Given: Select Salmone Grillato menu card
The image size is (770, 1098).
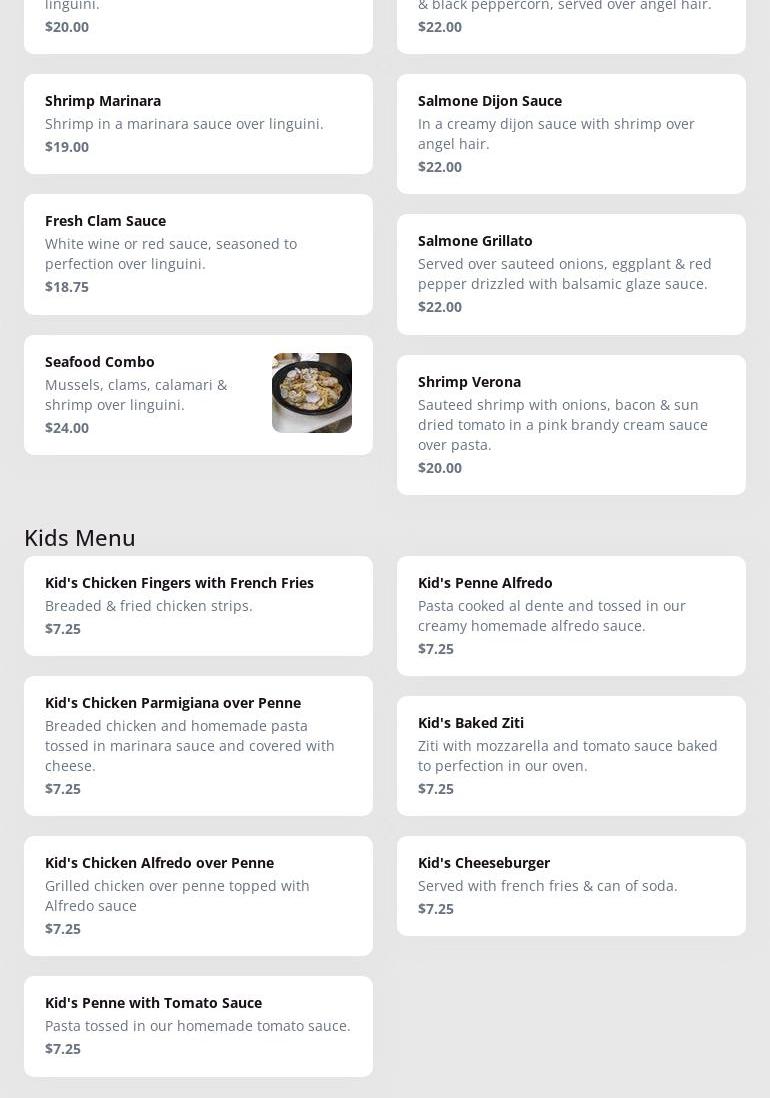Looking at the screenshot, I should [571, 274].
